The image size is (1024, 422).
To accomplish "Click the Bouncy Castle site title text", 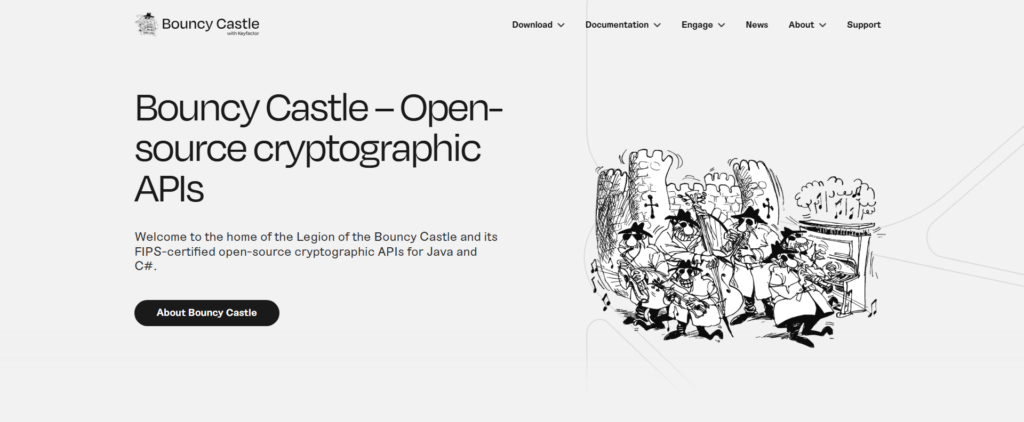I will pos(210,24).
